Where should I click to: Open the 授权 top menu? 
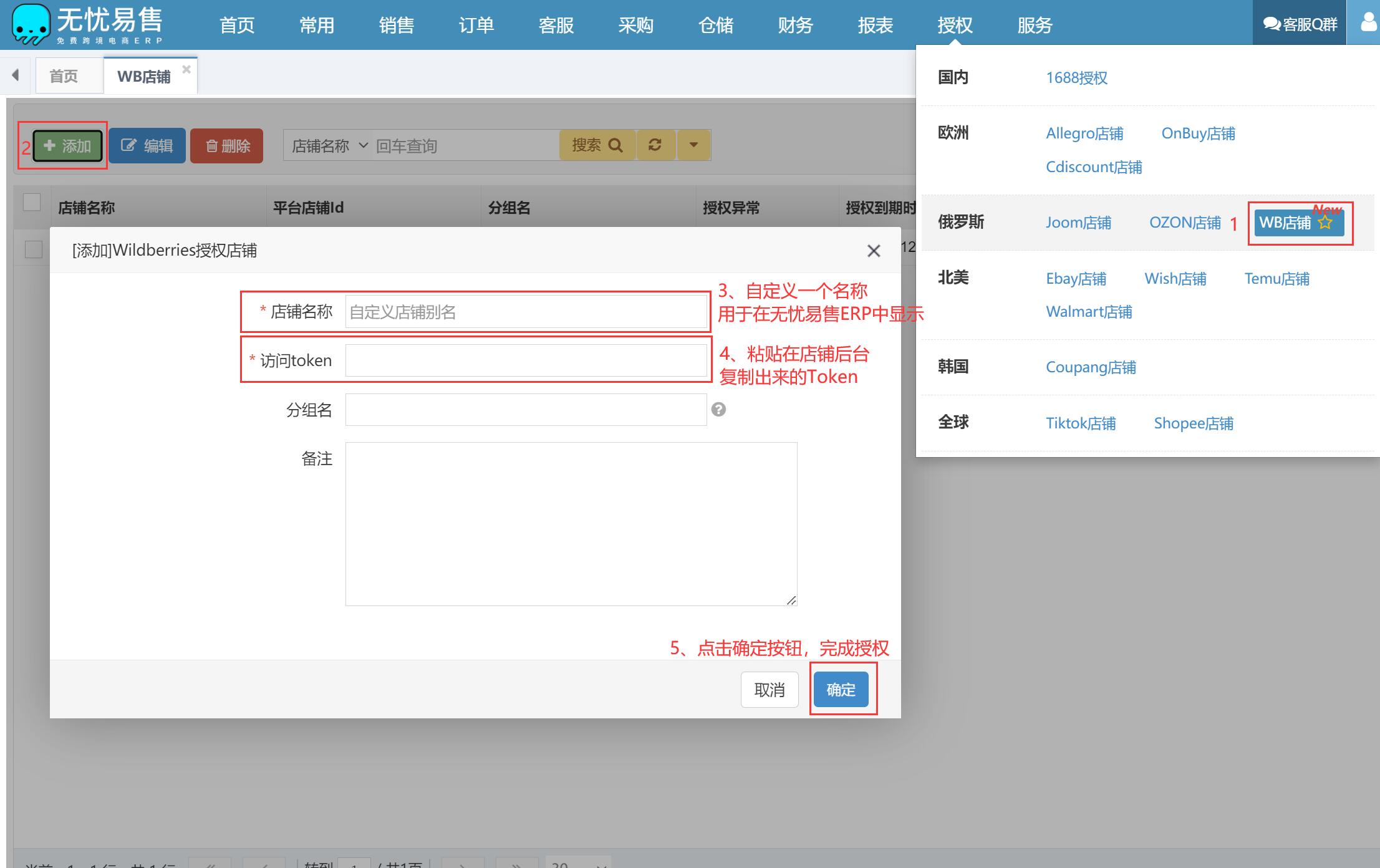tap(955, 25)
